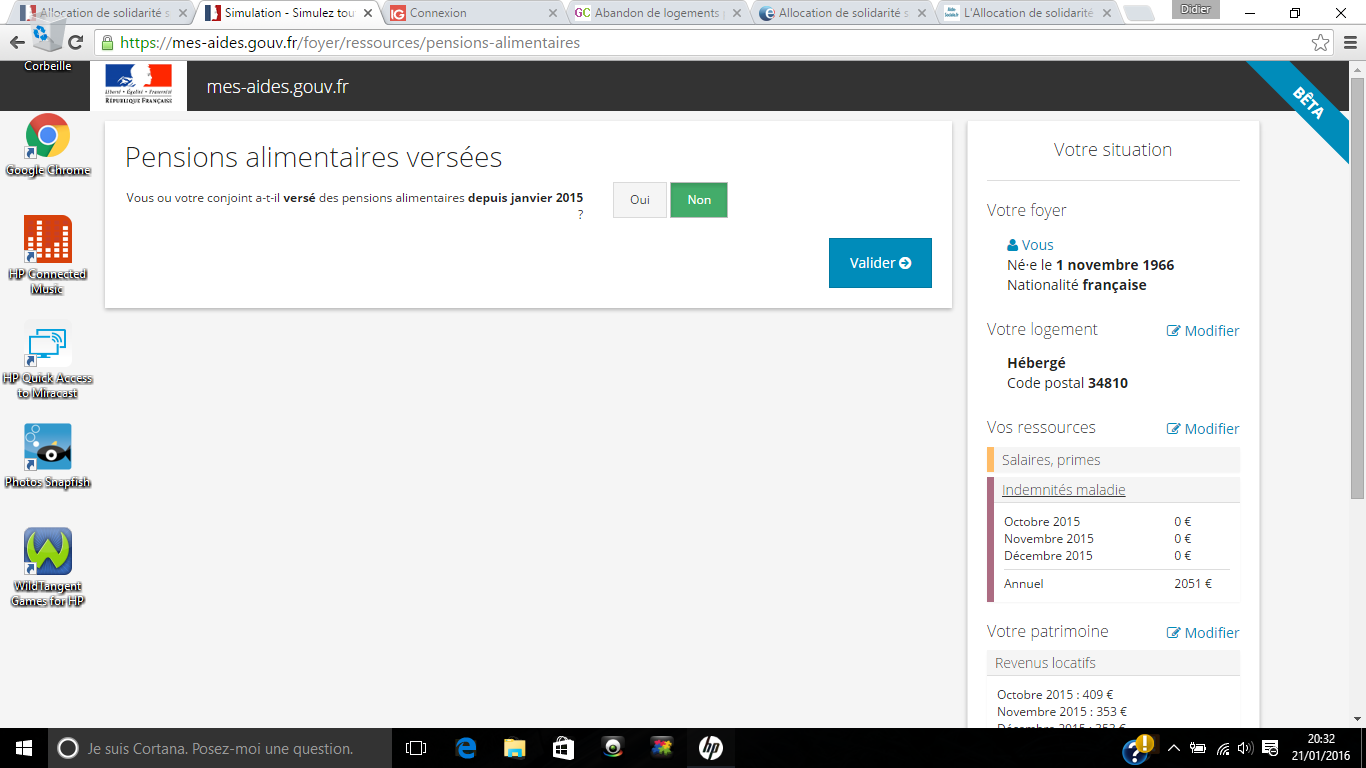Click the Octobre 2015 : 409 € line
The image size is (1366, 768).
[x=1055, y=695]
